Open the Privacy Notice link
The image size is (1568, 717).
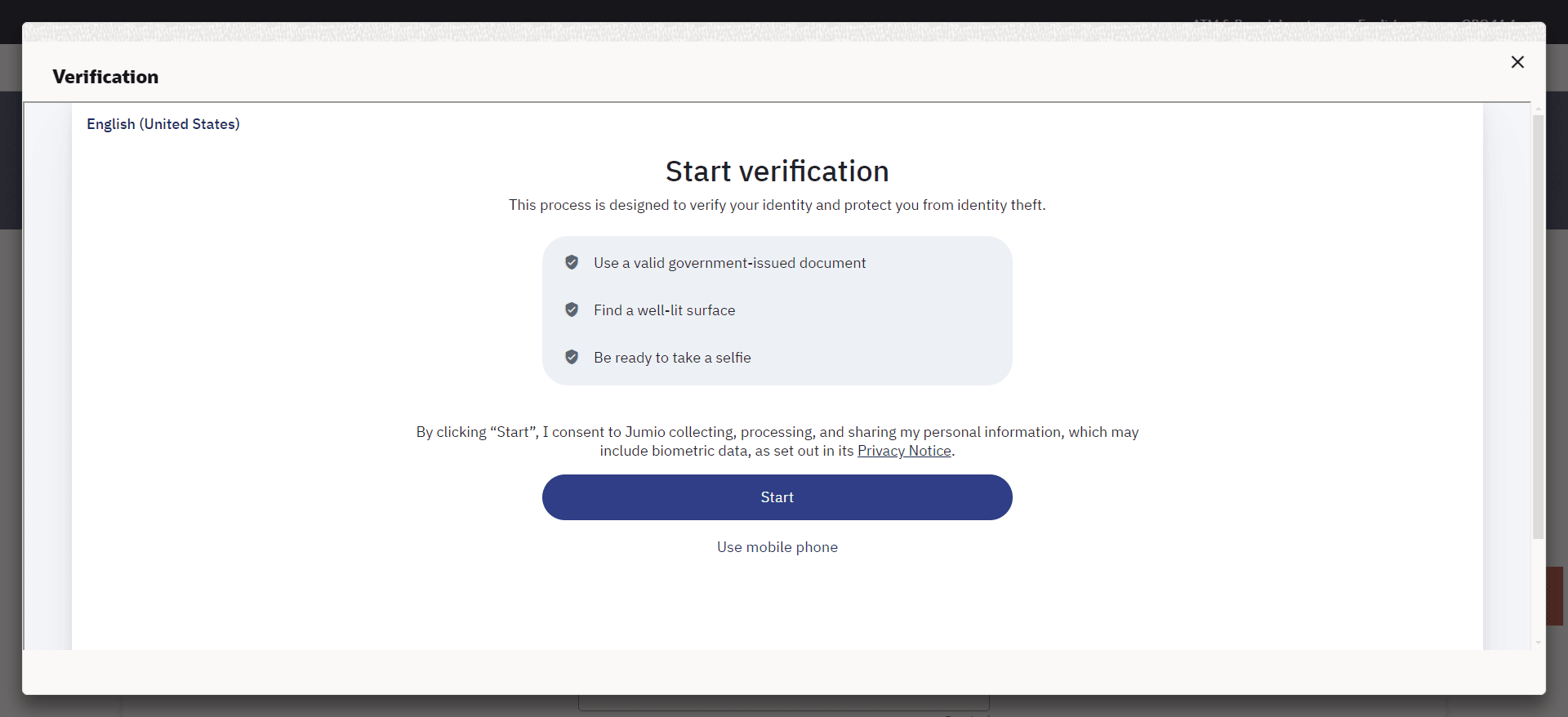pyautogui.click(x=904, y=451)
